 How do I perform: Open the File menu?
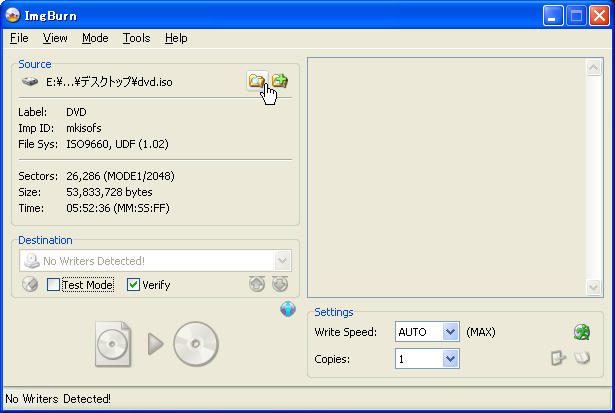(x=19, y=38)
